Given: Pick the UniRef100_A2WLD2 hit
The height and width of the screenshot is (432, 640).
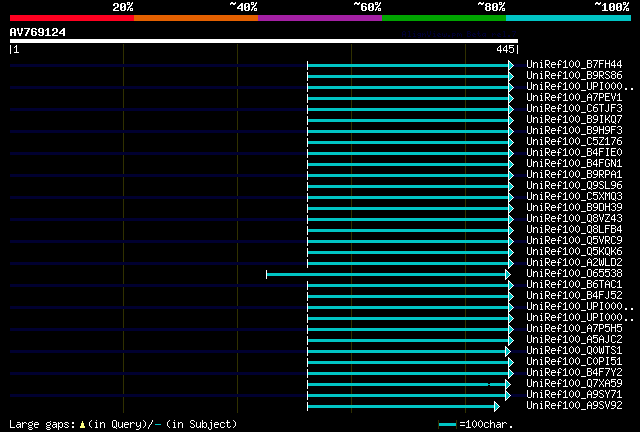Looking at the screenshot, I should click(574, 263).
